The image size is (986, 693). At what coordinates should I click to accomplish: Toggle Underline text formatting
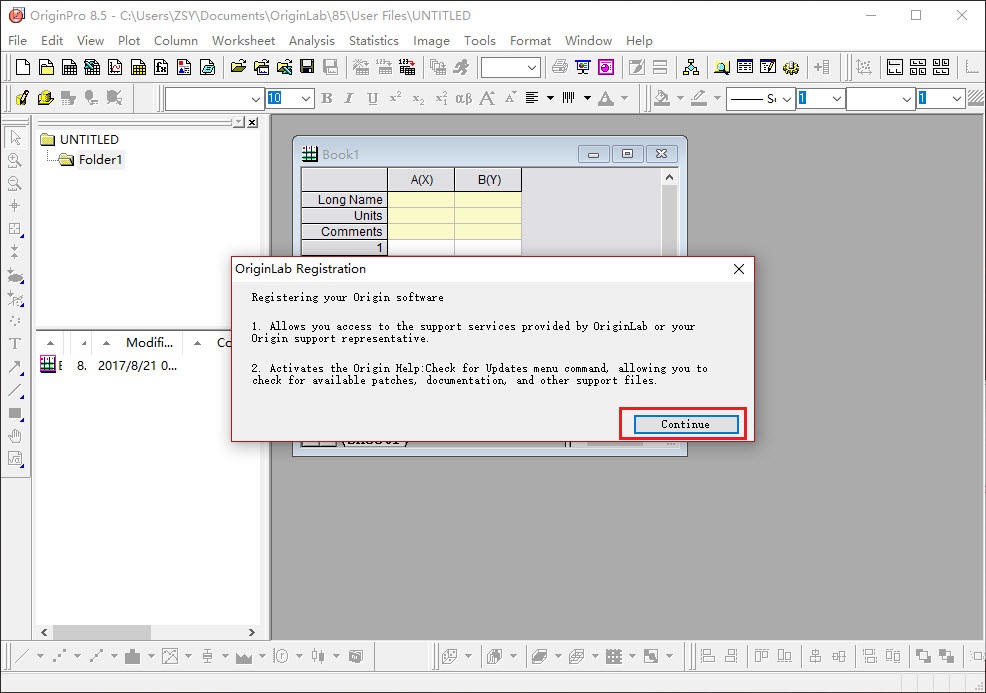[372, 98]
